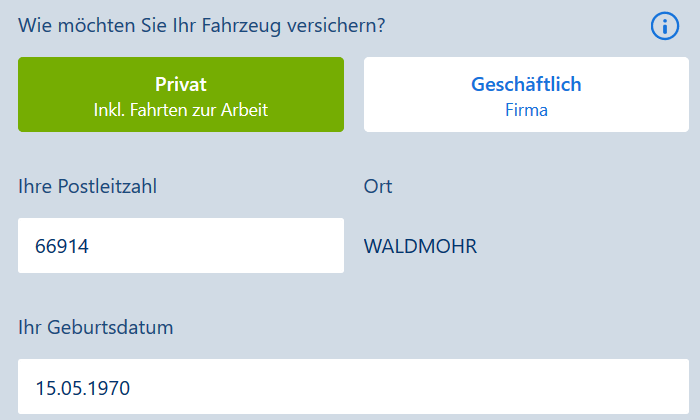Keep private insurance type selected

click(x=181, y=94)
